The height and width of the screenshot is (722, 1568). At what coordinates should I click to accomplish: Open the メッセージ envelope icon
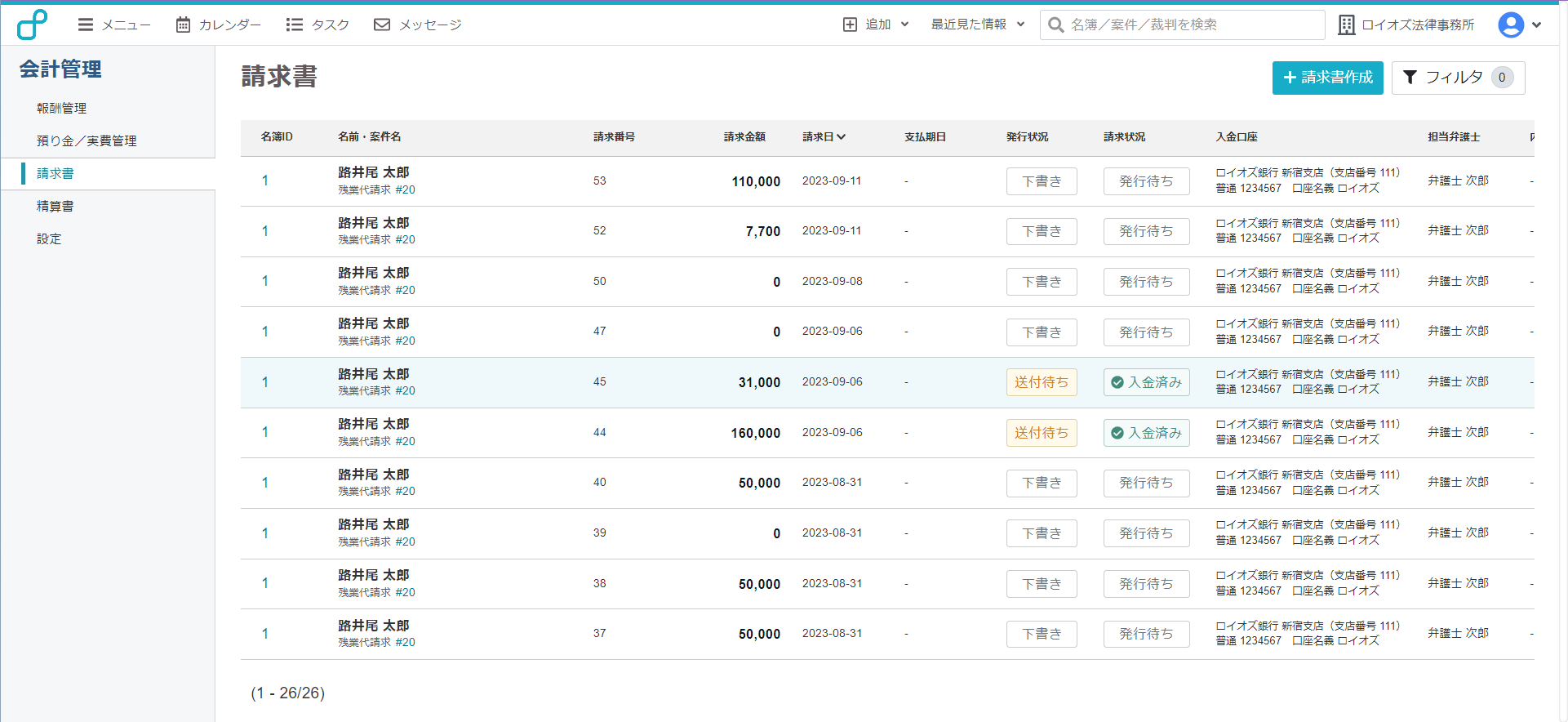381,25
